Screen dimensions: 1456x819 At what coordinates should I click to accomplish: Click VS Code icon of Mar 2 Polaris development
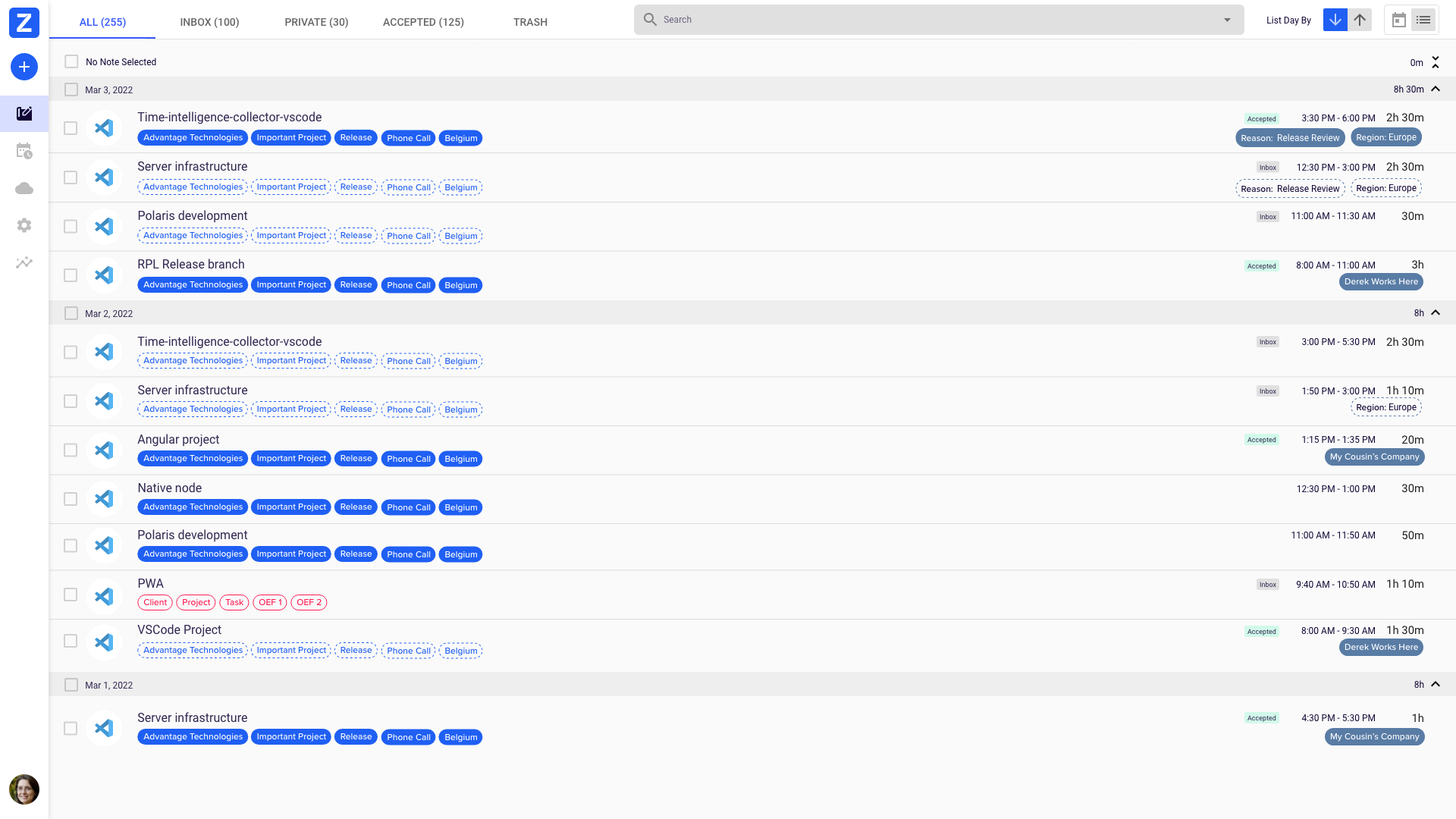point(104,546)
